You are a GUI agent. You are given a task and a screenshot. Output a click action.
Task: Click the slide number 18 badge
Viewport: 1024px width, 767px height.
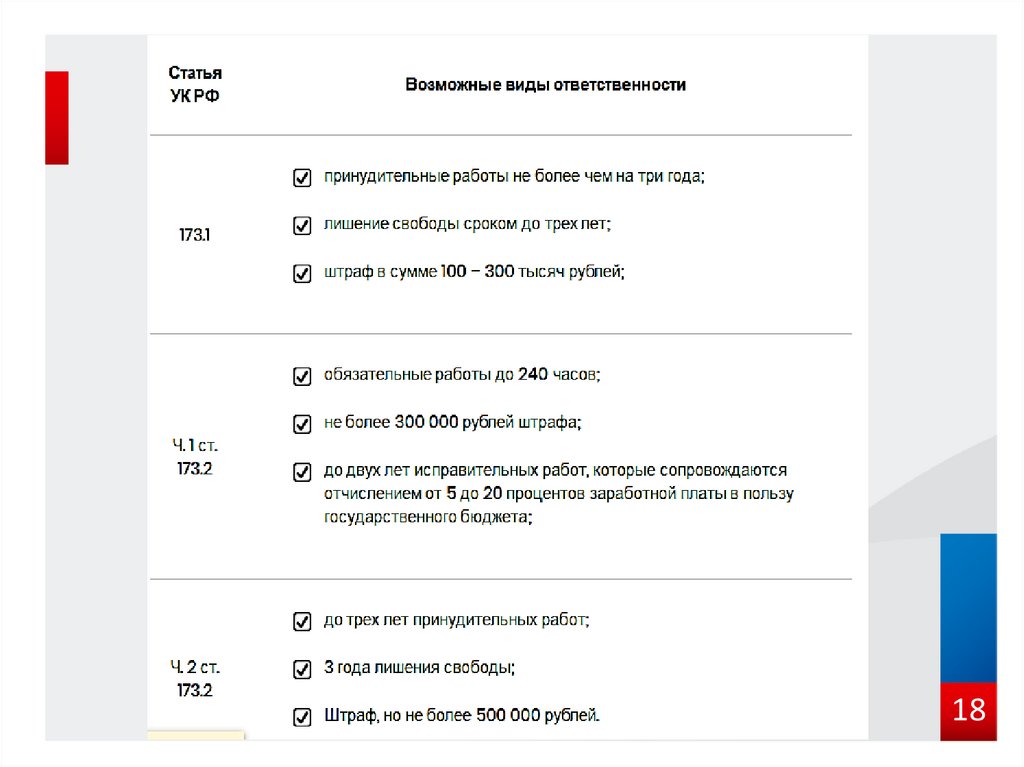968,711
